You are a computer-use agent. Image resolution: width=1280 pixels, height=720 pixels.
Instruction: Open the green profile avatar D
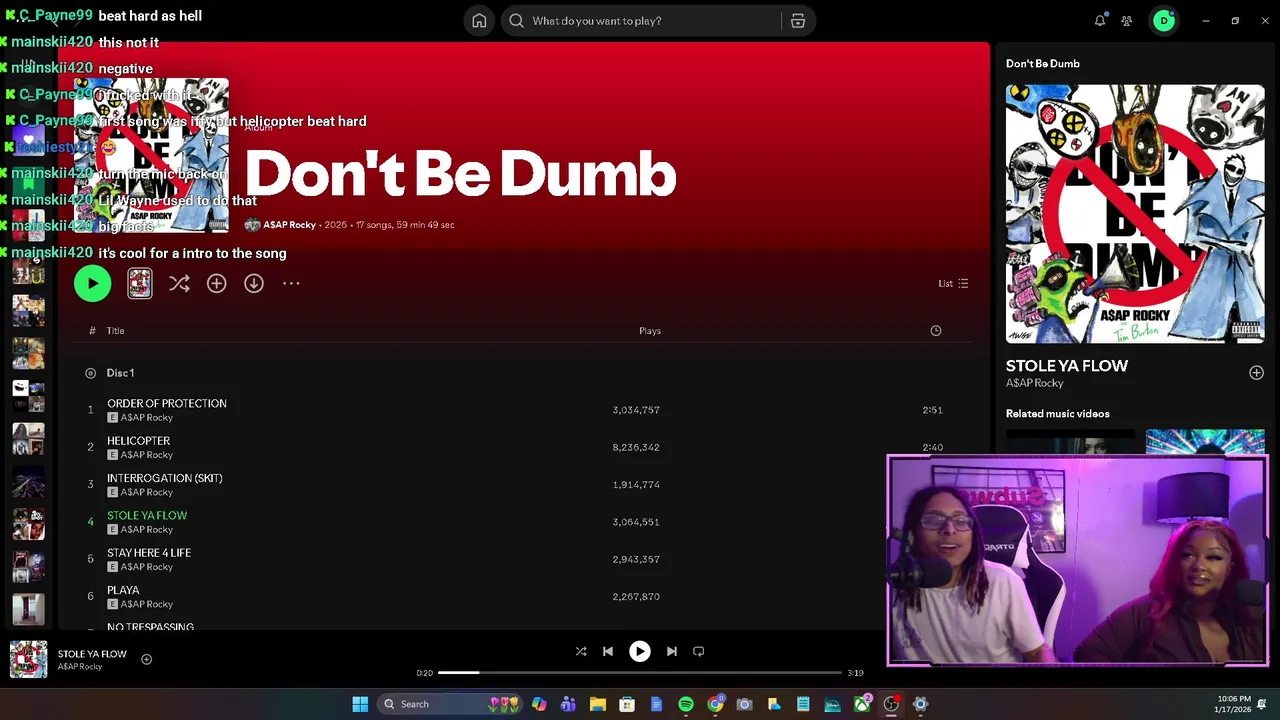click(x=1164, y=20)
